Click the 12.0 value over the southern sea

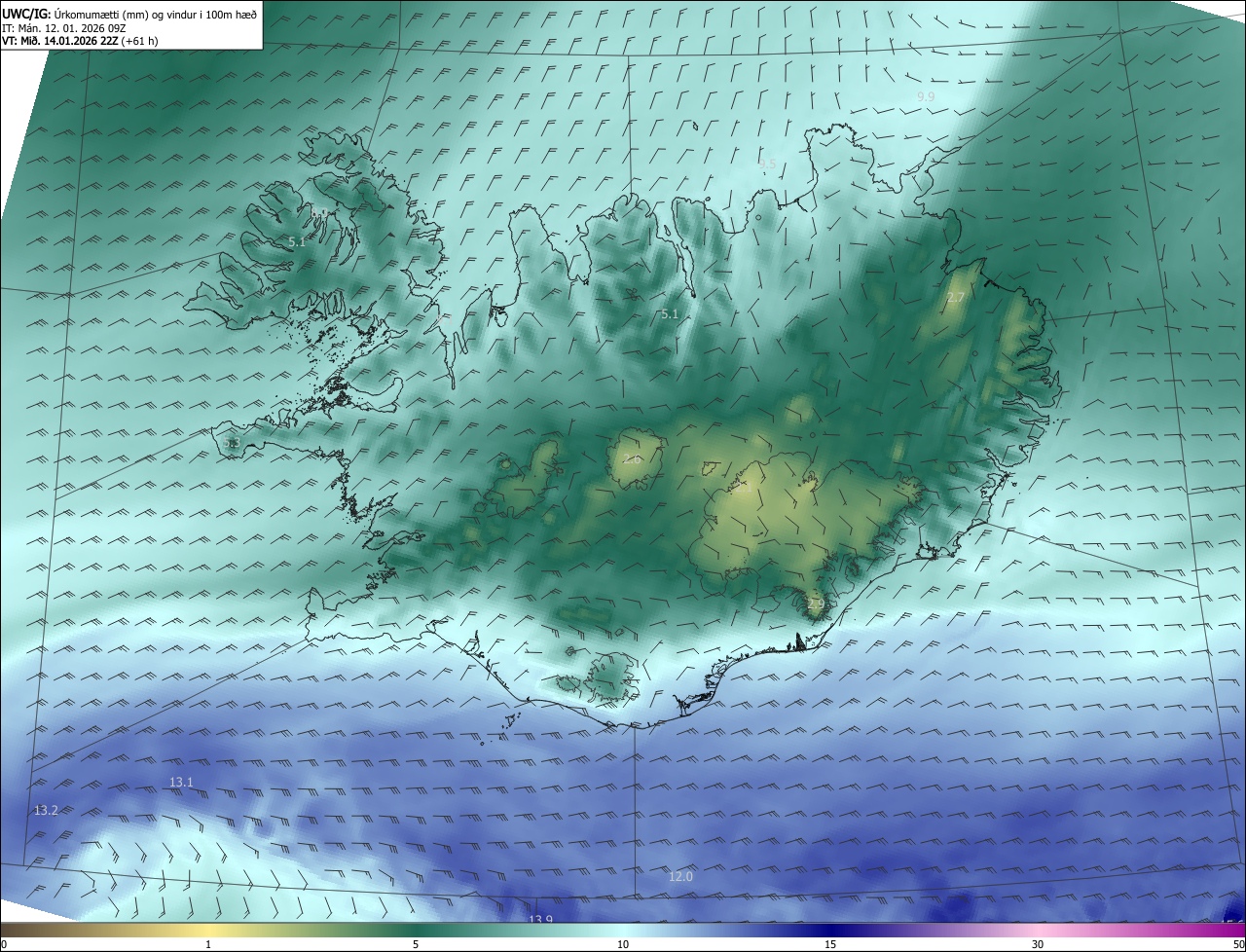(x=680, y=877)
